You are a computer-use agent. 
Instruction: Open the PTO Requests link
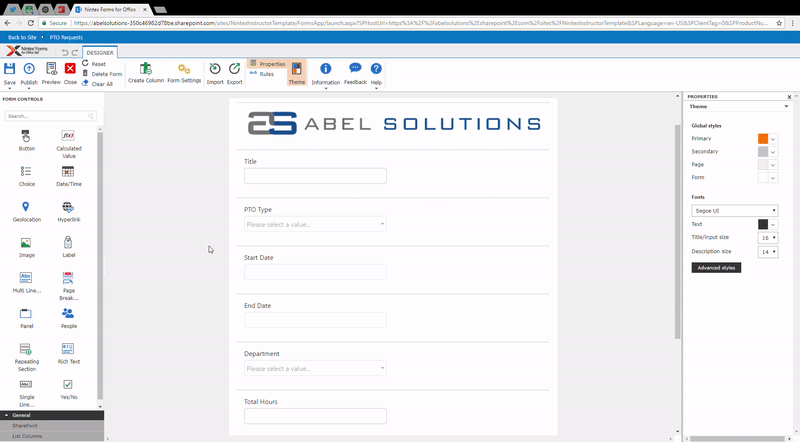pos(66,37)
